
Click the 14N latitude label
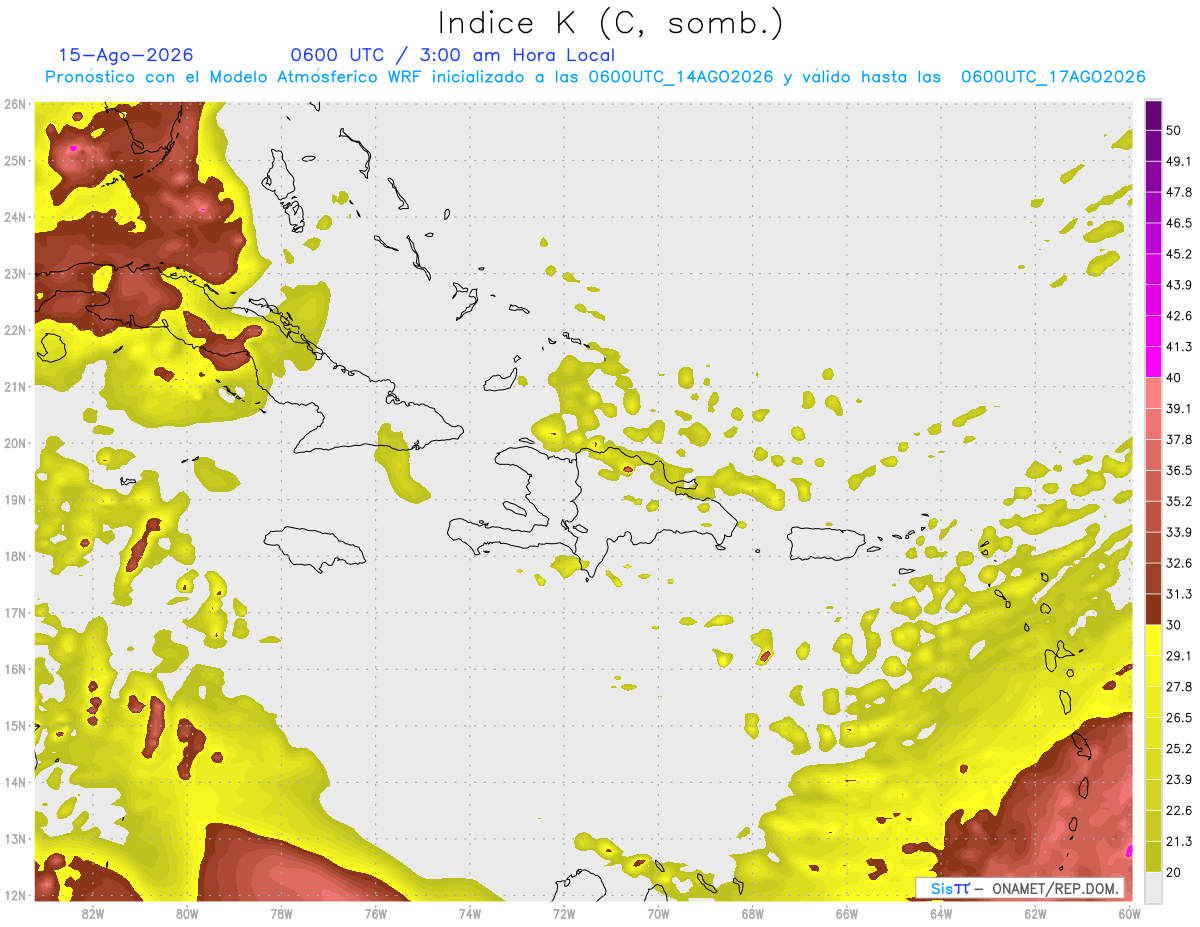(x=14, y=782)
